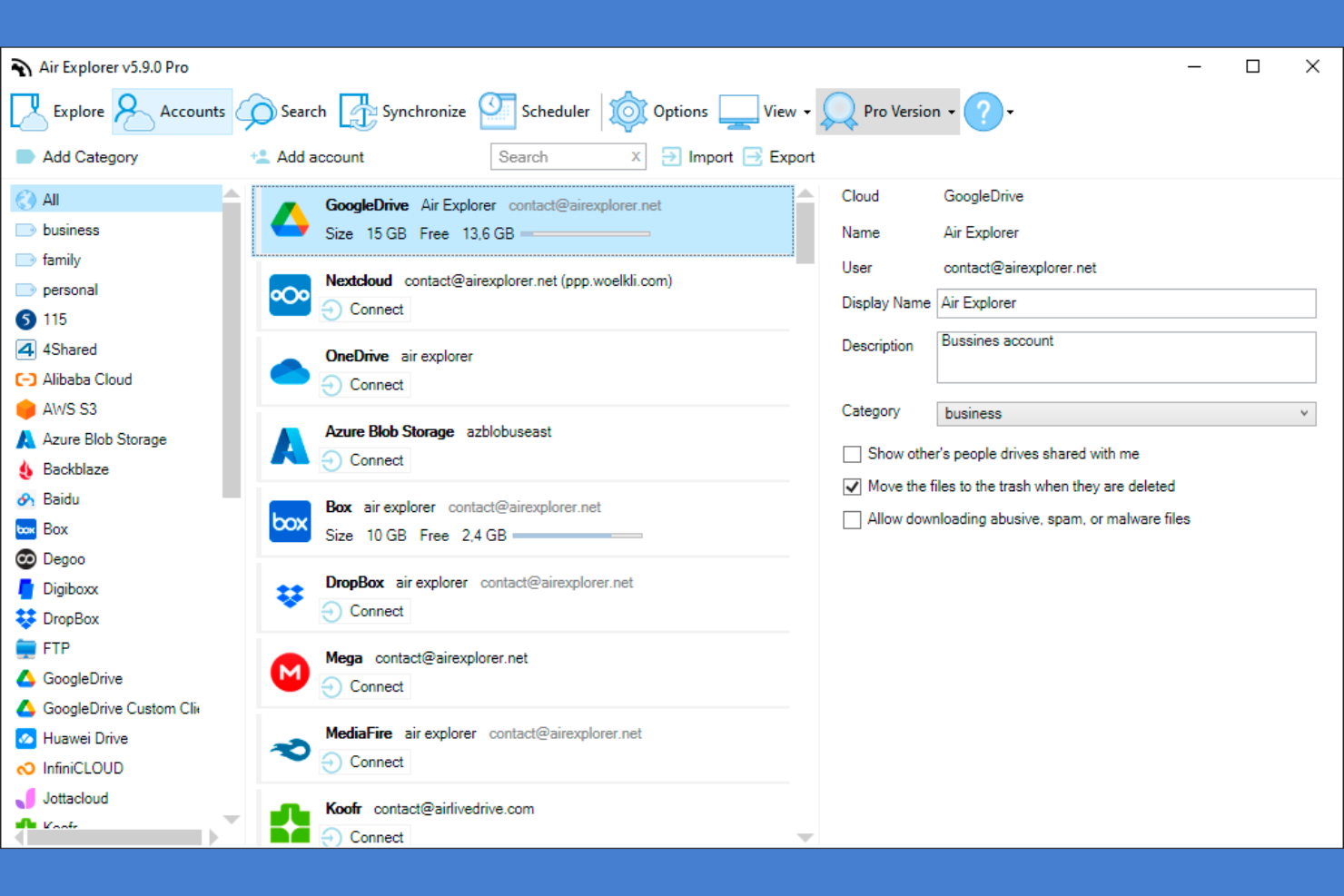Screen dimensions: 1344x896
Task: Switch to the Accounts tab
Action: pos(172,111)
